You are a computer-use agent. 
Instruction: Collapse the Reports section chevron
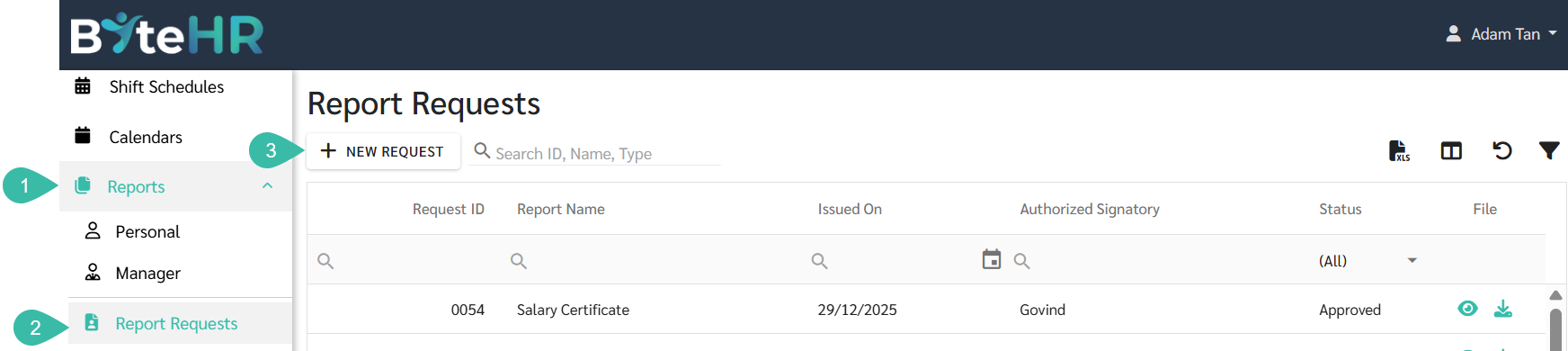[x=267, y=185]
